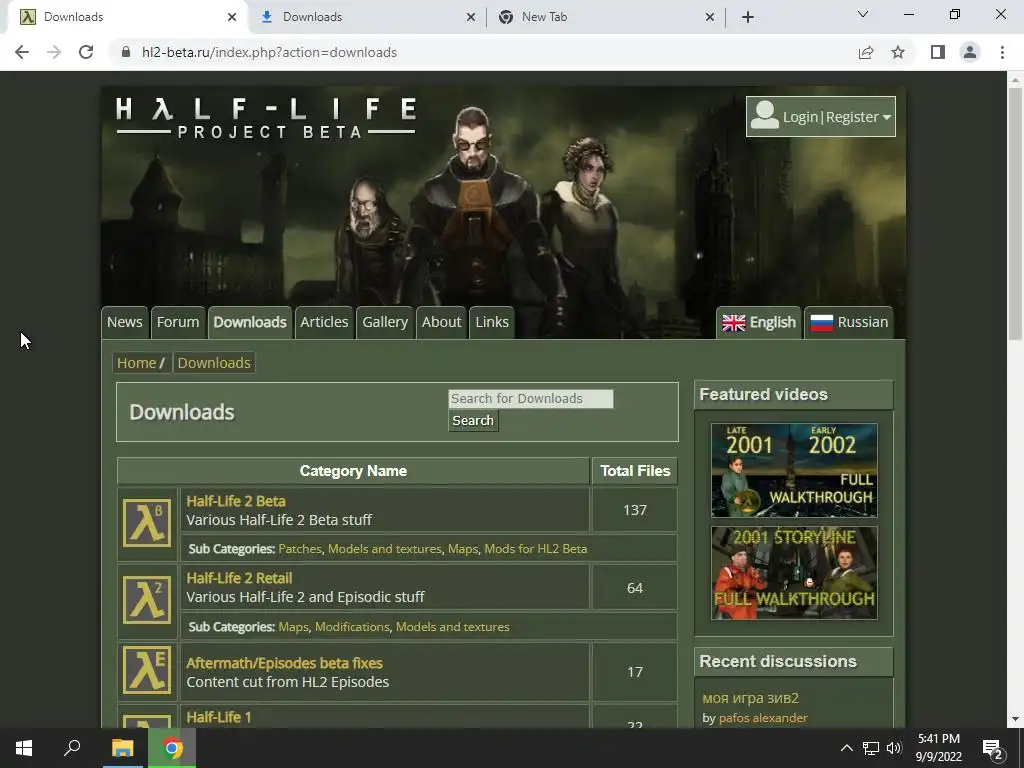Open the Patches sub category
This screenshot has width=1024, height=768.
click(300, 549)
